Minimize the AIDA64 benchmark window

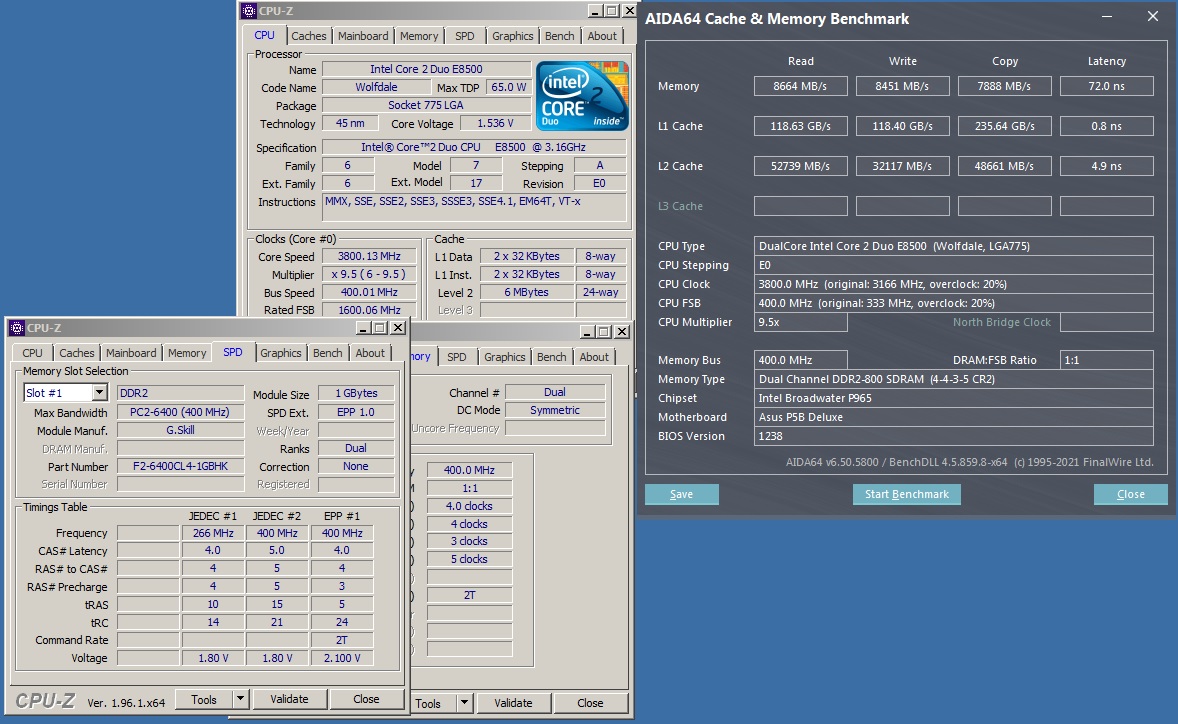pos(1107,17)
